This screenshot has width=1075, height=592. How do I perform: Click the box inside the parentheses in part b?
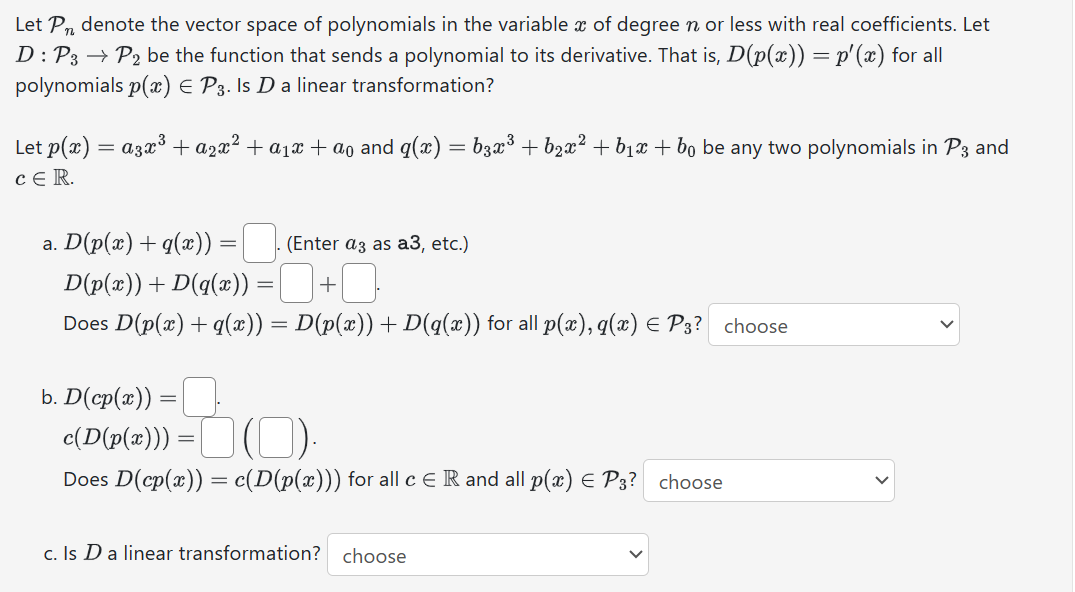(x=274, y=437)
